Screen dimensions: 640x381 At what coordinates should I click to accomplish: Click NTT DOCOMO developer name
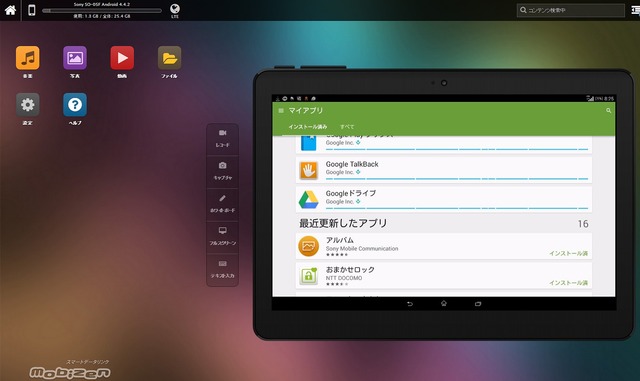[344, 278]
